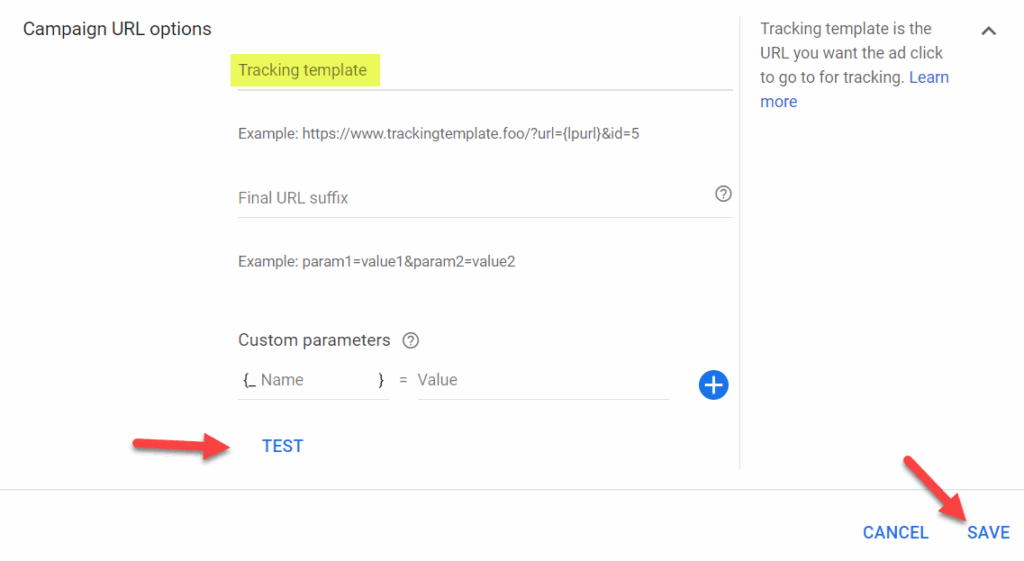
Task: Click the trackingtemplate.foo example URL text
Action: (438, 133)
